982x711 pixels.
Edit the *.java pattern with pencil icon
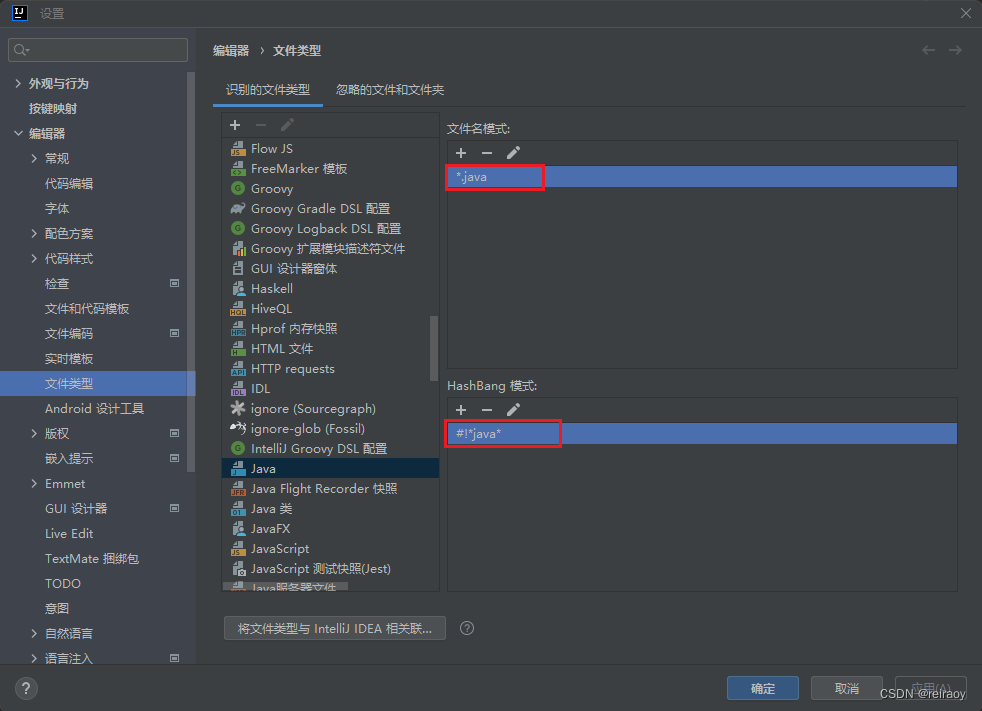click(x=513, y=152)
